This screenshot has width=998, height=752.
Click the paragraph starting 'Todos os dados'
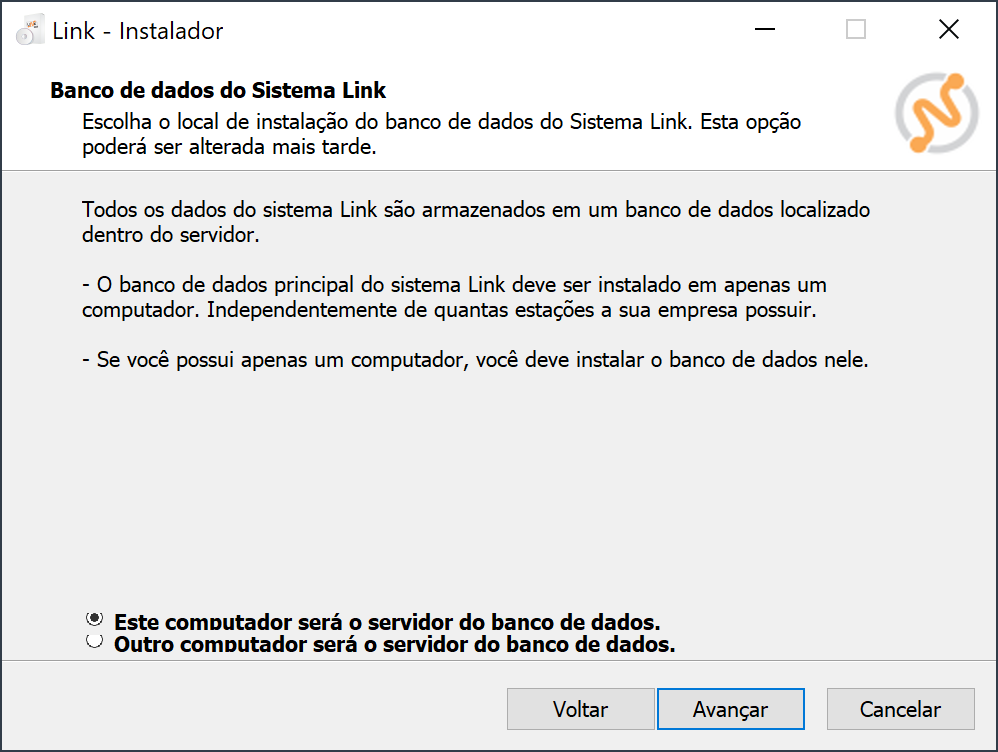[x=476, y=223]
